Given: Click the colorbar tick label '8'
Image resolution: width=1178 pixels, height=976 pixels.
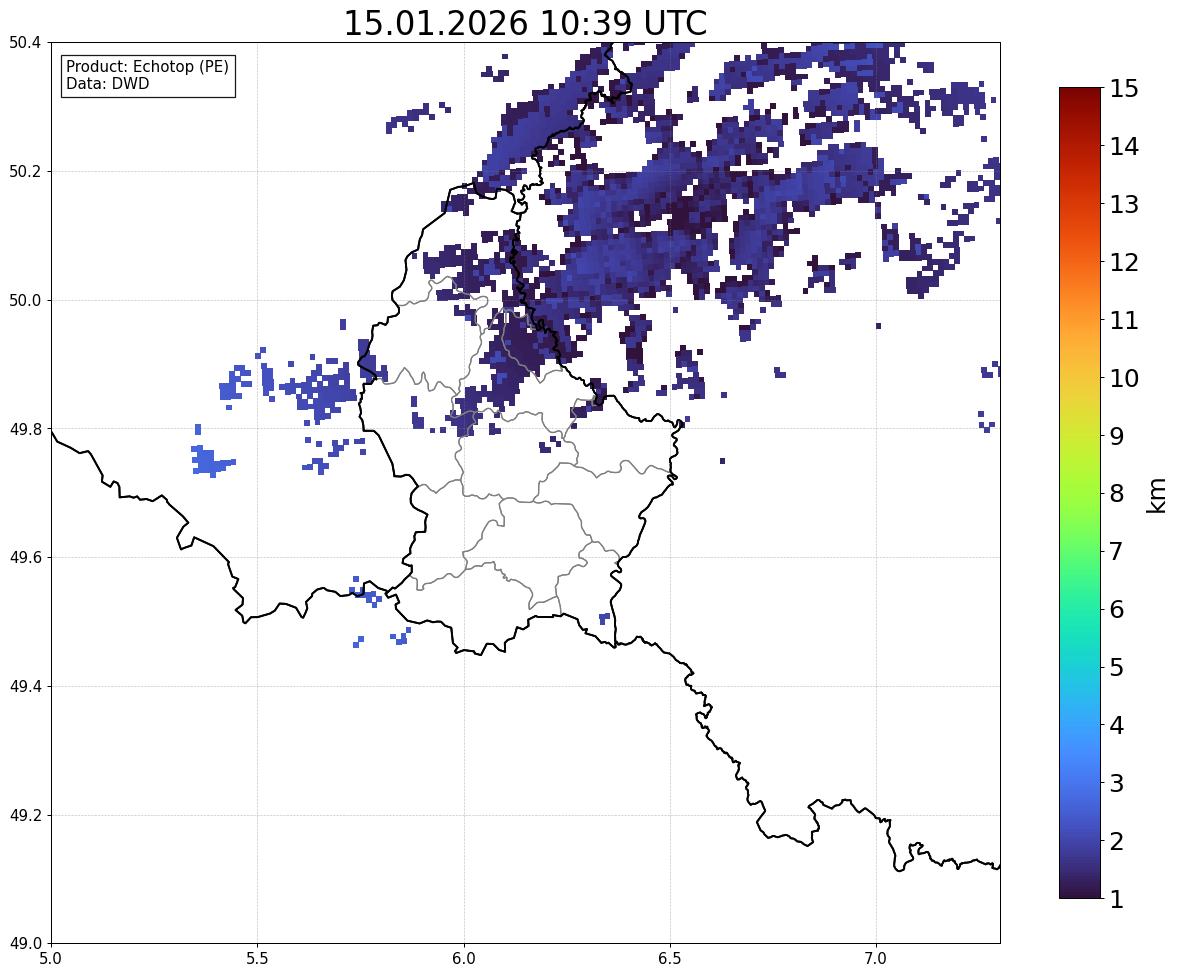Looking at the screenshot, I should (1117, 494).
